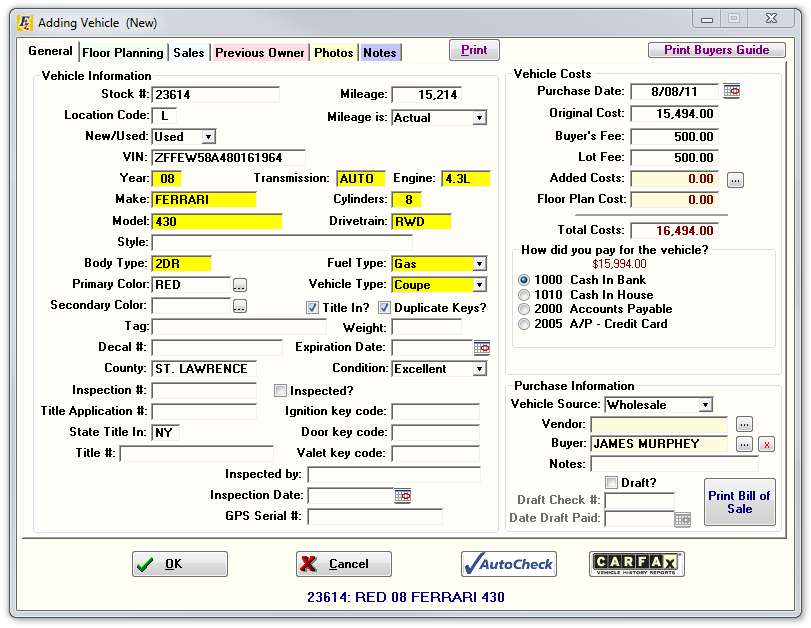Screen dimensions: 811x628
Task: Switch to the Notes tab
Action: 380,53
